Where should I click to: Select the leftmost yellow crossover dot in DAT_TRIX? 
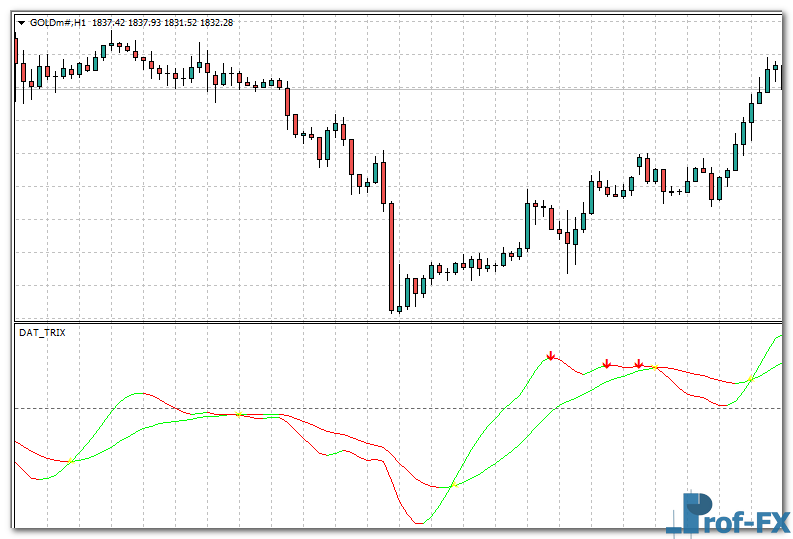74,461
